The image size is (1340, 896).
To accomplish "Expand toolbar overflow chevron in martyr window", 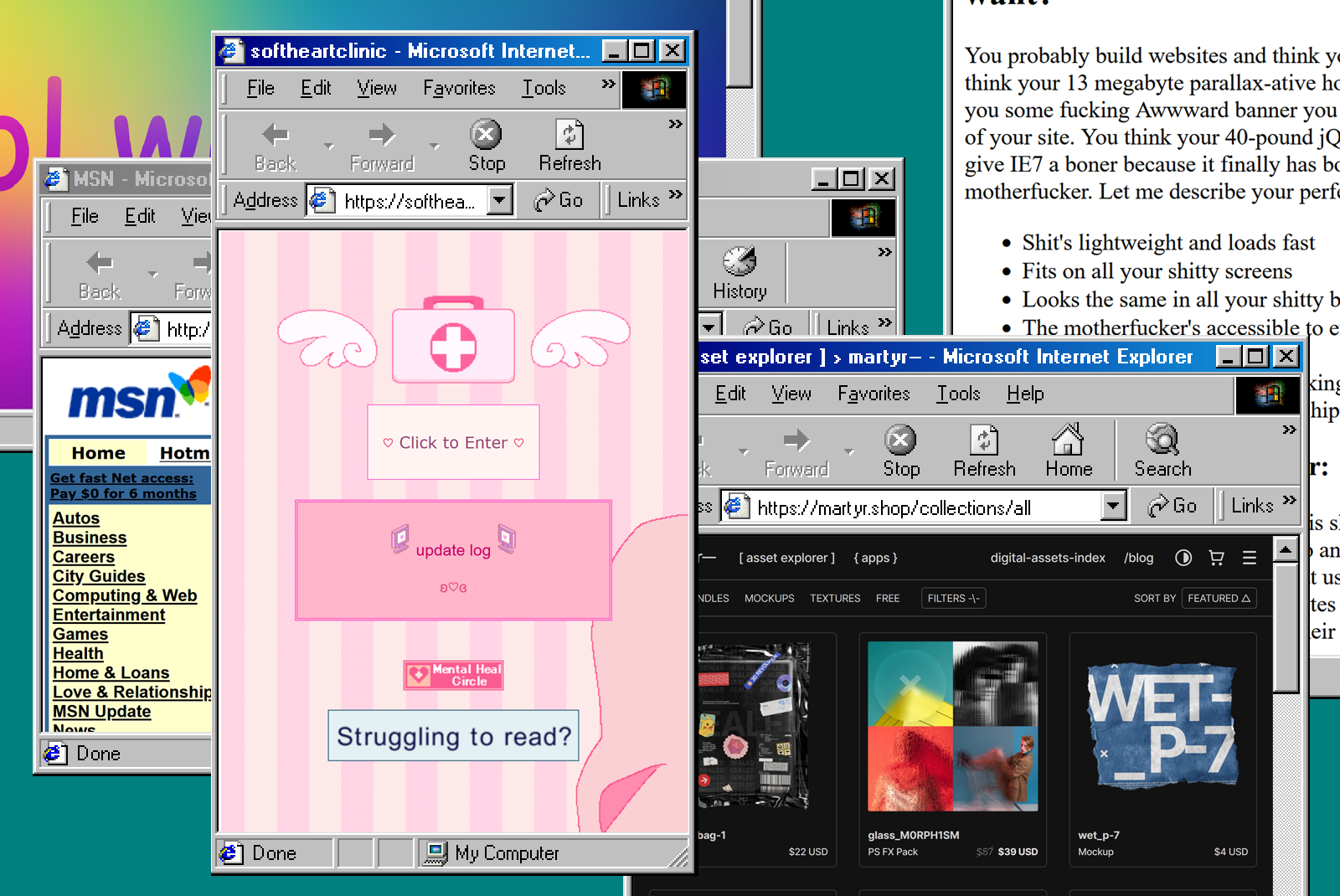I will 1289,430.
